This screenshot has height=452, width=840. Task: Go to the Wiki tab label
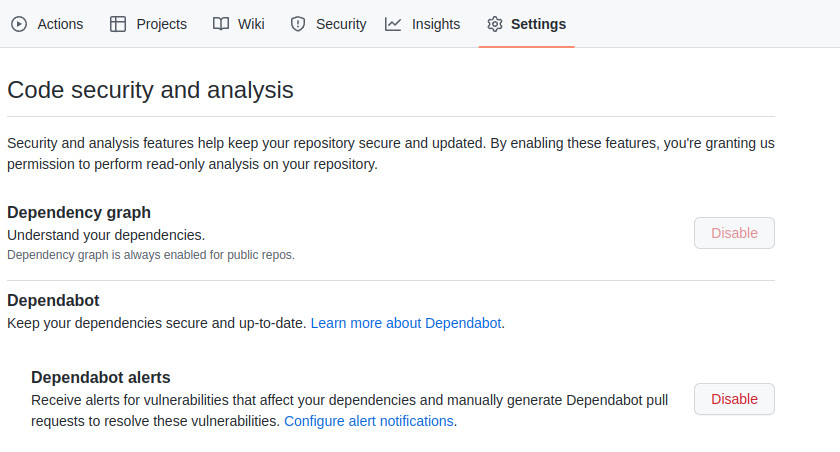(x=251, y=24)
